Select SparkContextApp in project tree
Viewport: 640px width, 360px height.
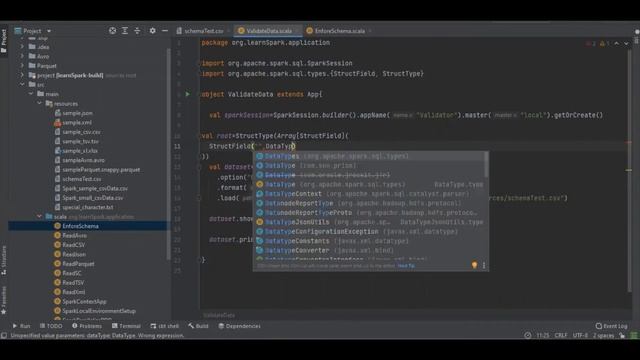(84, 301)
